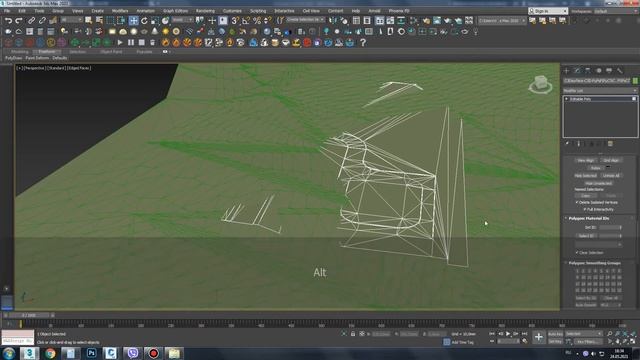Open the Create tab plus icon
The height and width of the screenshot is (360, 640).
(567, 71)
